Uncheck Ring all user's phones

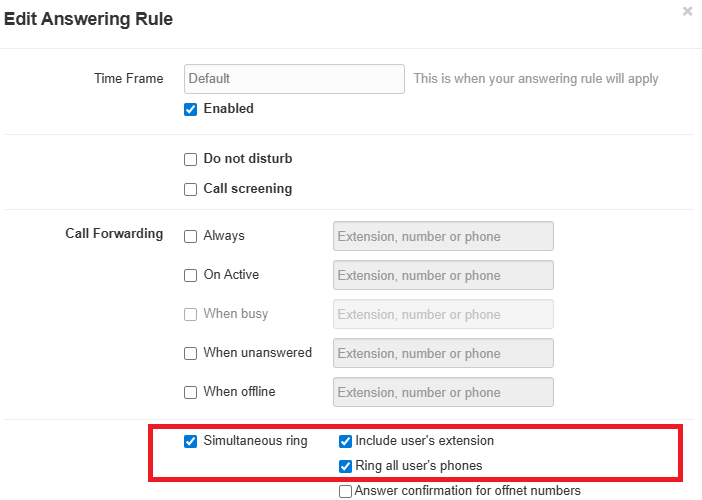point(345,466)
